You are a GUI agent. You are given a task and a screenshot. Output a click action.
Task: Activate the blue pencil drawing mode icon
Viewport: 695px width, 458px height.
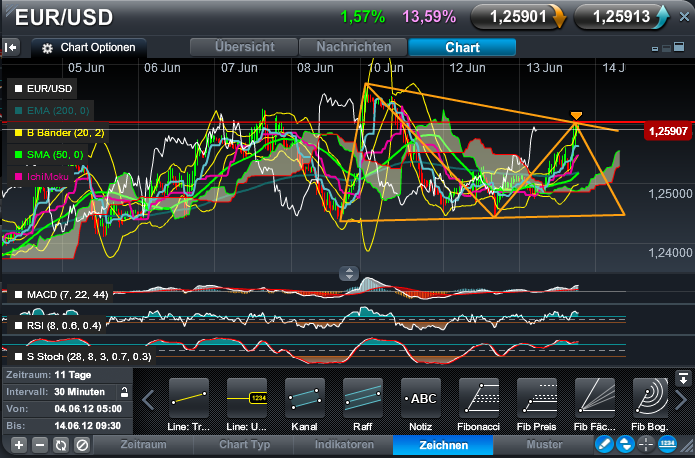(x=604, y=444)
